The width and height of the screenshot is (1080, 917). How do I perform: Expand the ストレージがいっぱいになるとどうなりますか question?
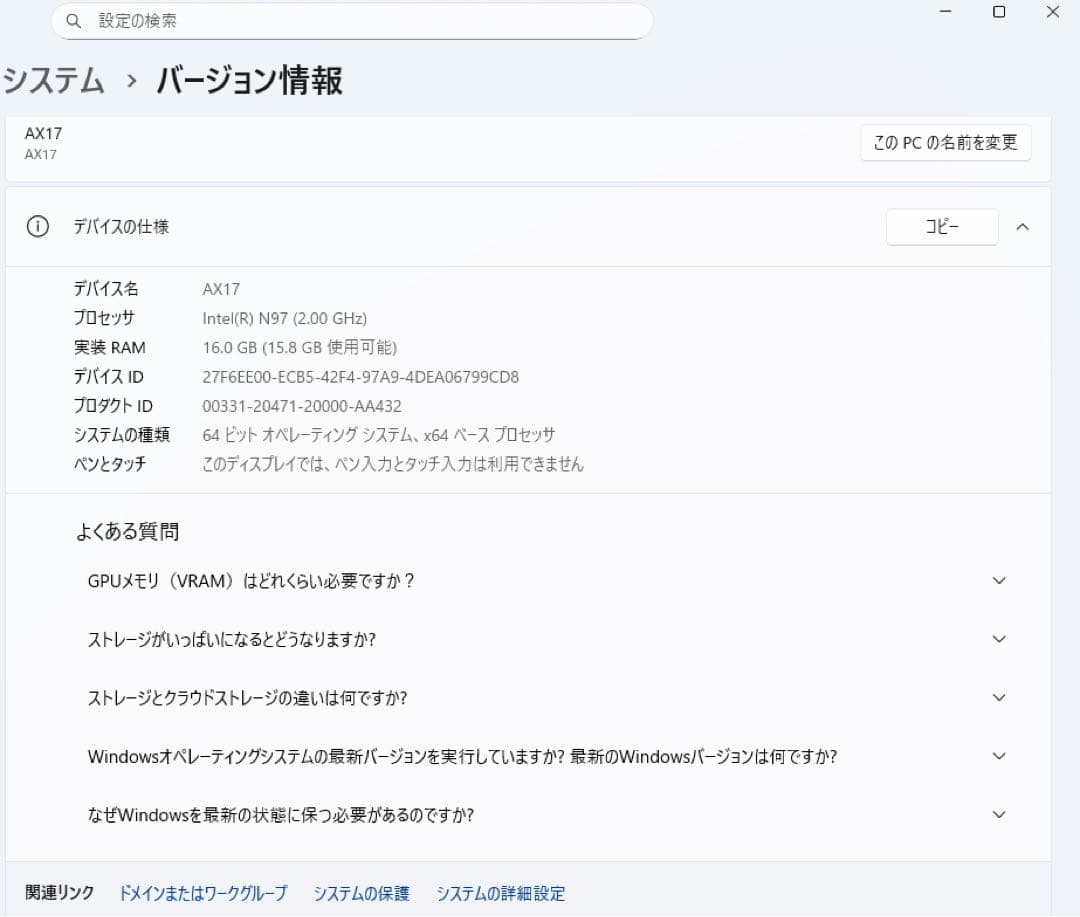click(998, 639)
